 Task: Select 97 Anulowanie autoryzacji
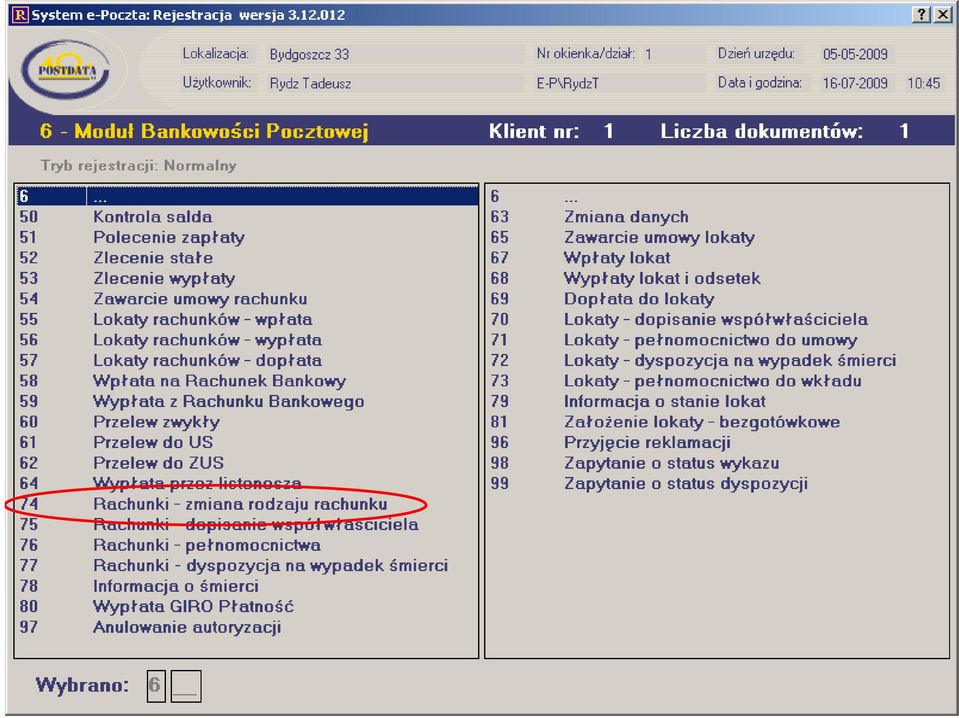click(246, 627)
